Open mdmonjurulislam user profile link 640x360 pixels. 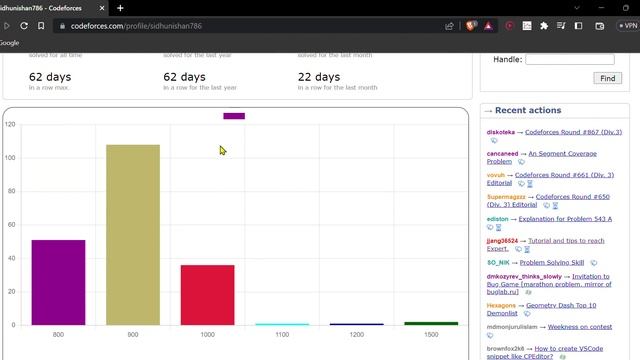coord(512,327)
